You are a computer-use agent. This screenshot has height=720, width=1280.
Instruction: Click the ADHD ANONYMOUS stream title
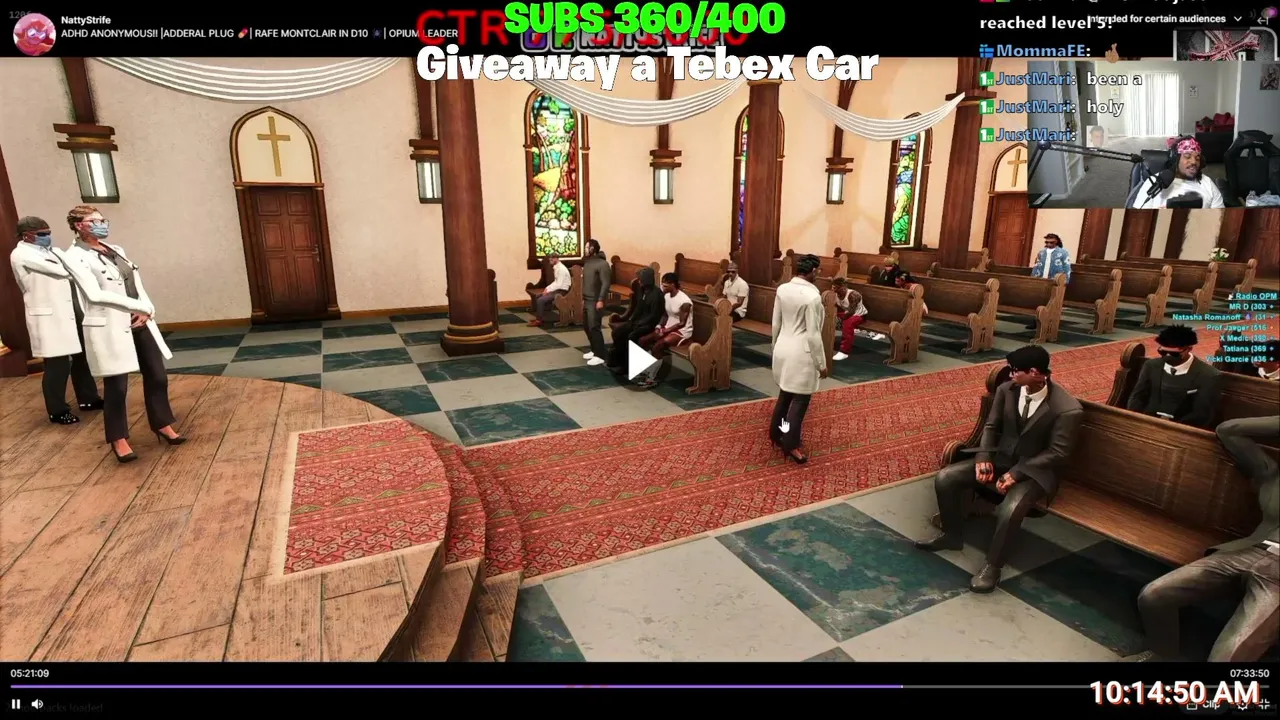pos(259,34)
